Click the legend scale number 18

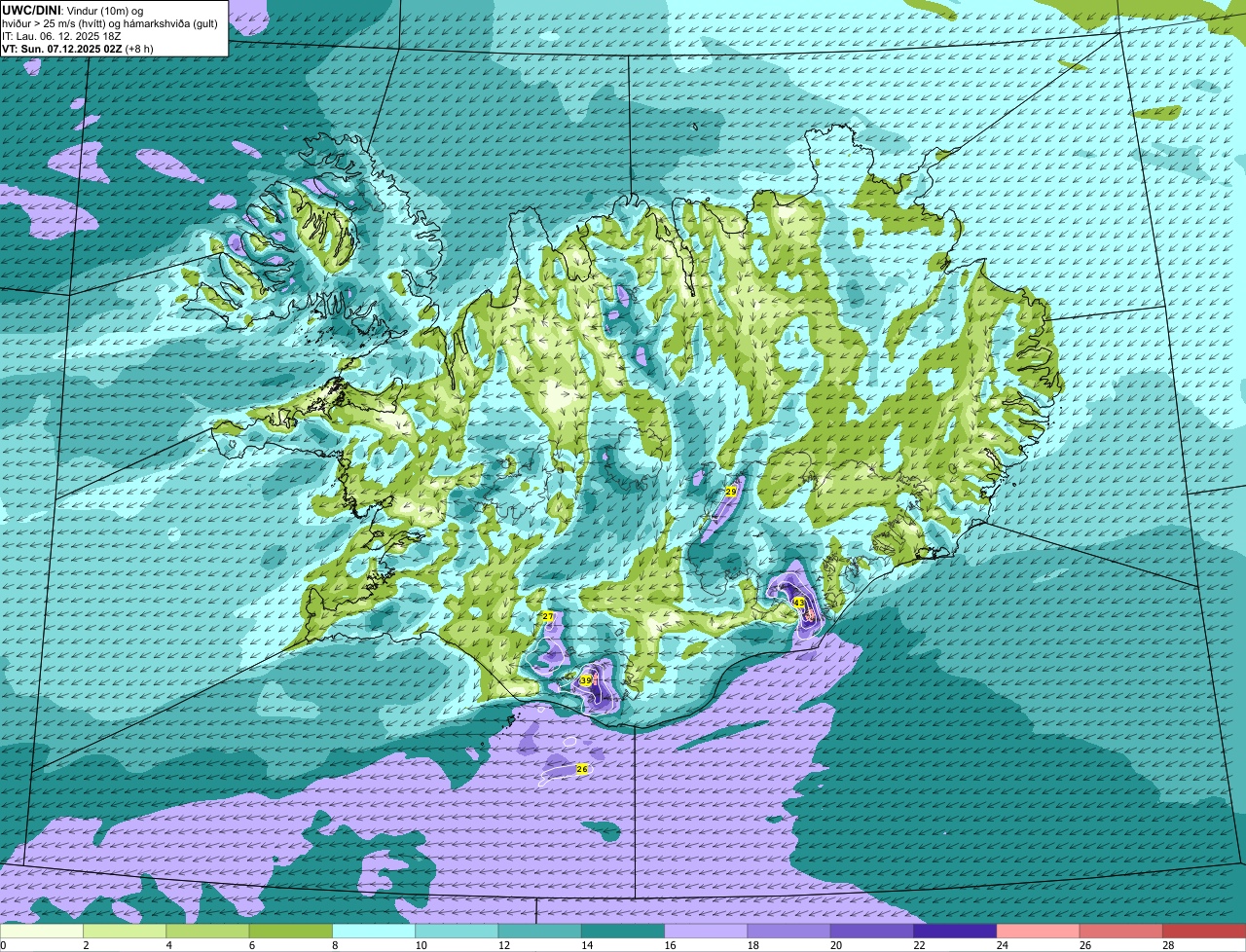(751, 945)
